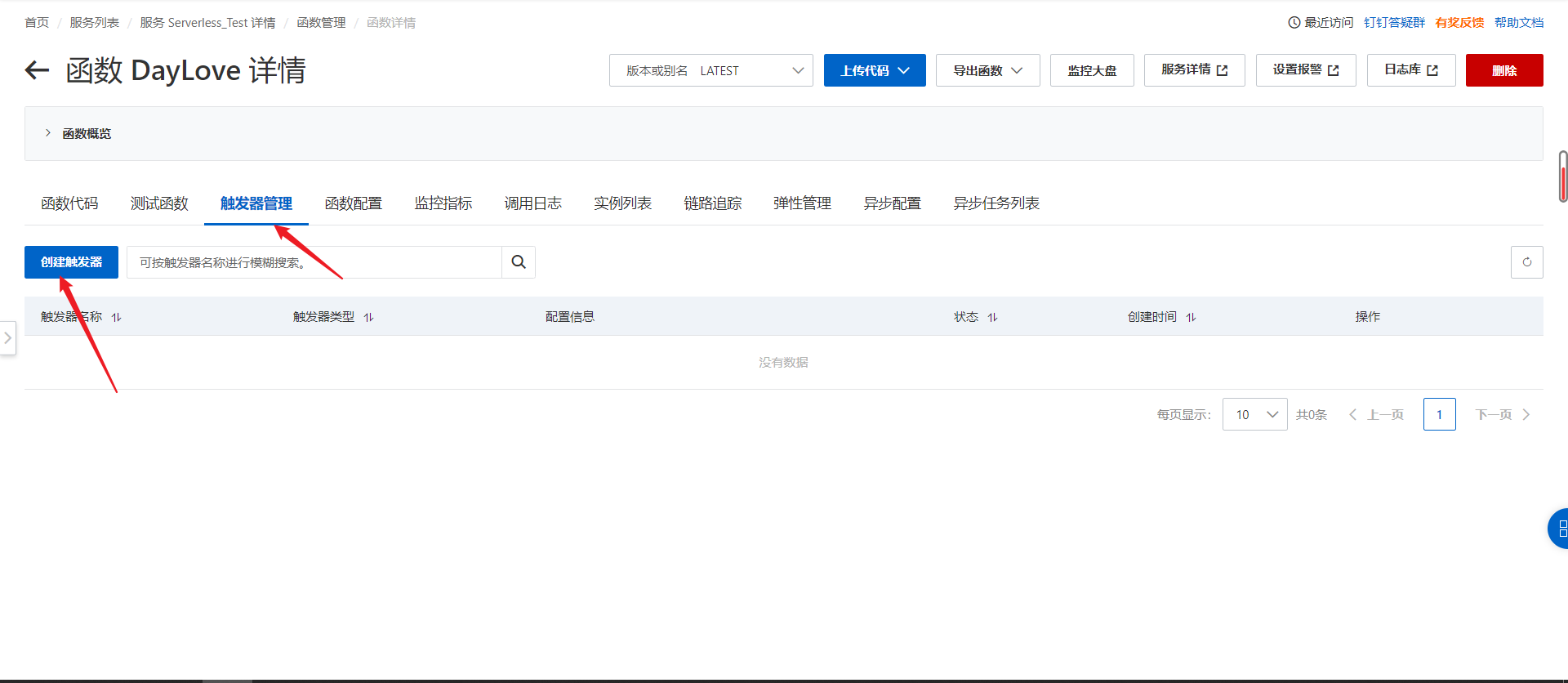
Task: Click the 下一页 pagination button
Action: (x=1503, y=415)
